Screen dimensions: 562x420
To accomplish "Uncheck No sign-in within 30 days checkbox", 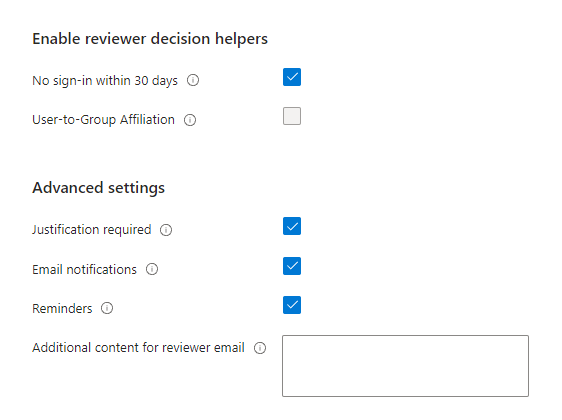I will click(x=292, y=77).
